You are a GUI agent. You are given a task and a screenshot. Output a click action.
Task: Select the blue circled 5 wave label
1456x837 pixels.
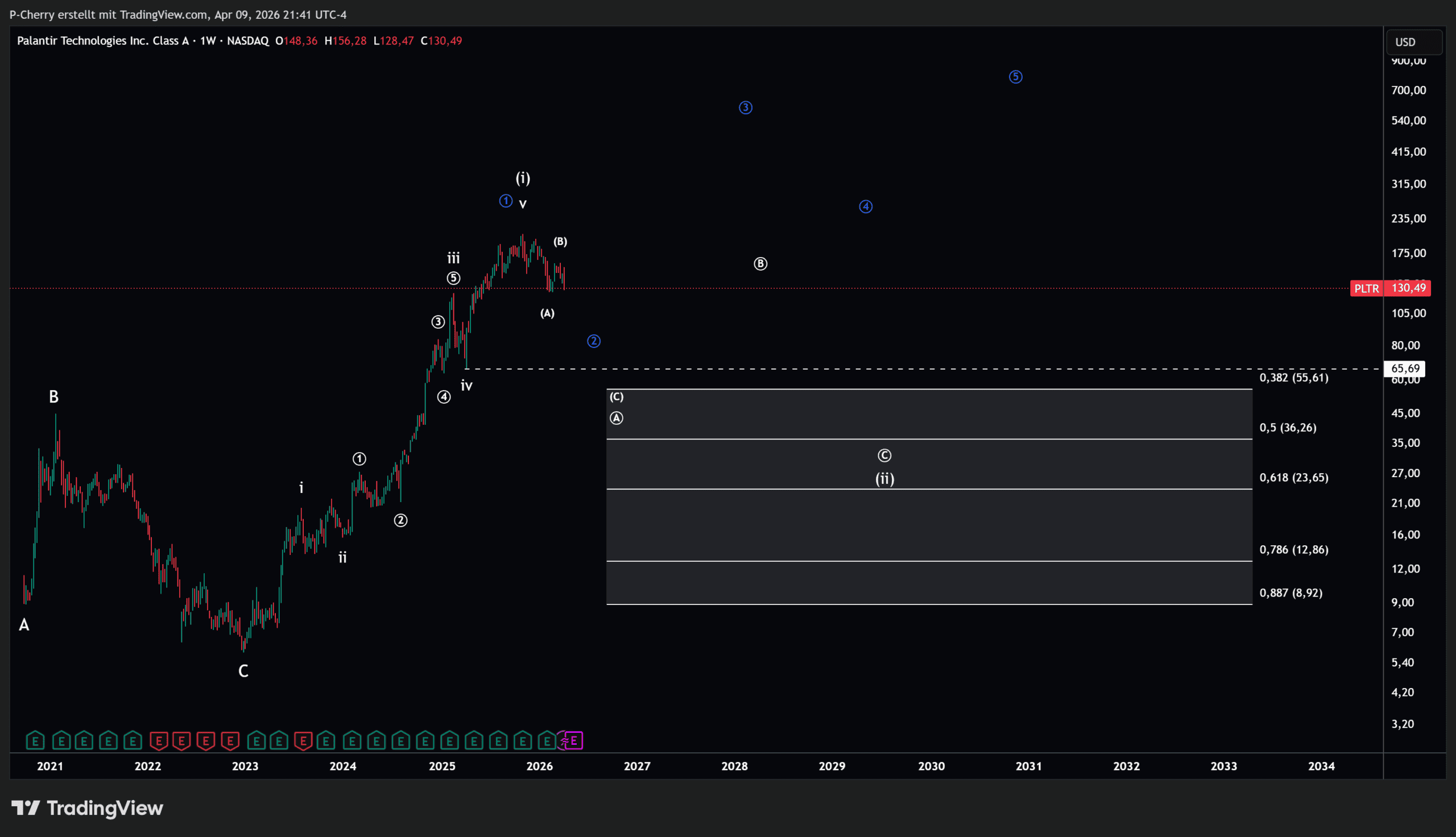1016,76
